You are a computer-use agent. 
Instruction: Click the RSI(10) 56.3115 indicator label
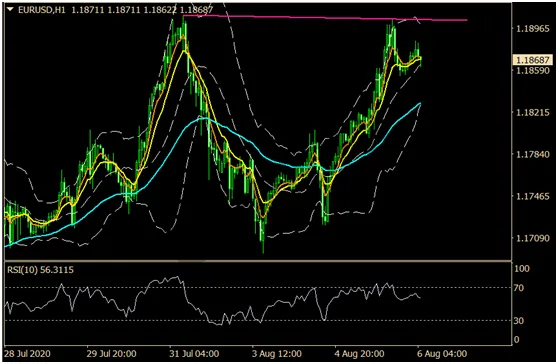41,270
